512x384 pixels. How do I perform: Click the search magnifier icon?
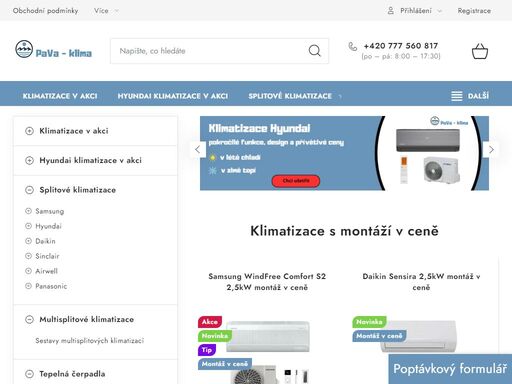[314, 51]
